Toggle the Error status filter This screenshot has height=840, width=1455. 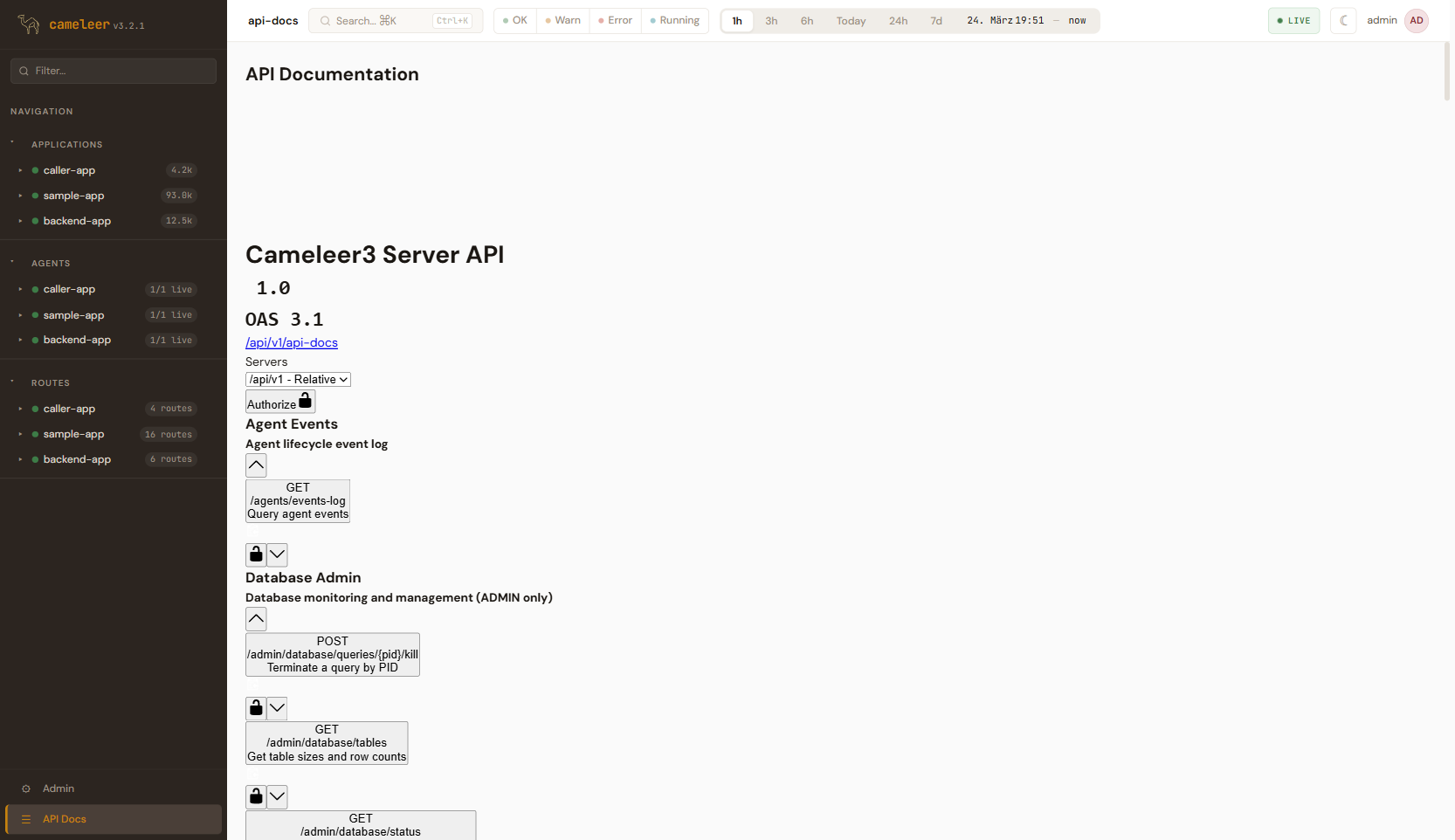pos(615,21)
